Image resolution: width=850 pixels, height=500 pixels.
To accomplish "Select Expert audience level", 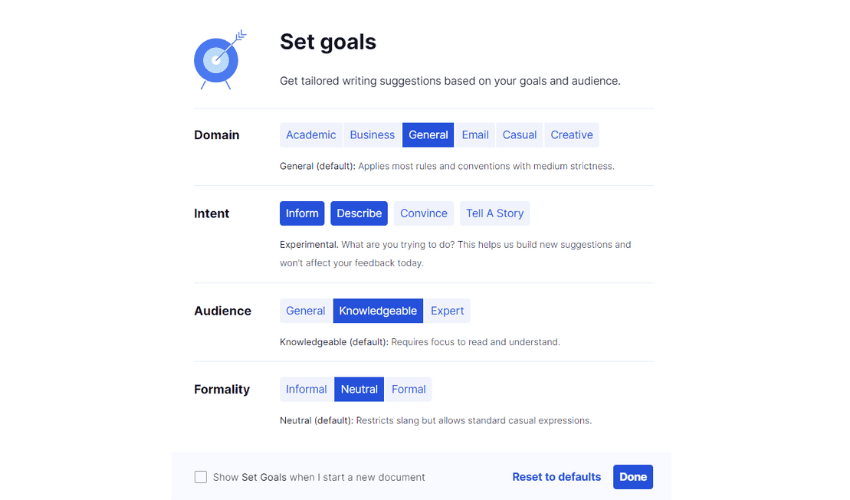I will (x=447, y=311).
